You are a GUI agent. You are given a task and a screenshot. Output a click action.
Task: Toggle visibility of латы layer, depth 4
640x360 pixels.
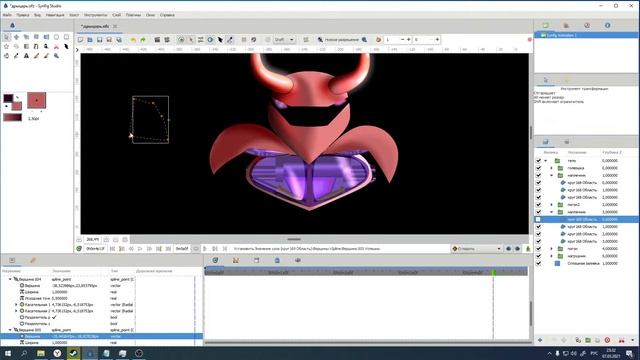(538, 249)
